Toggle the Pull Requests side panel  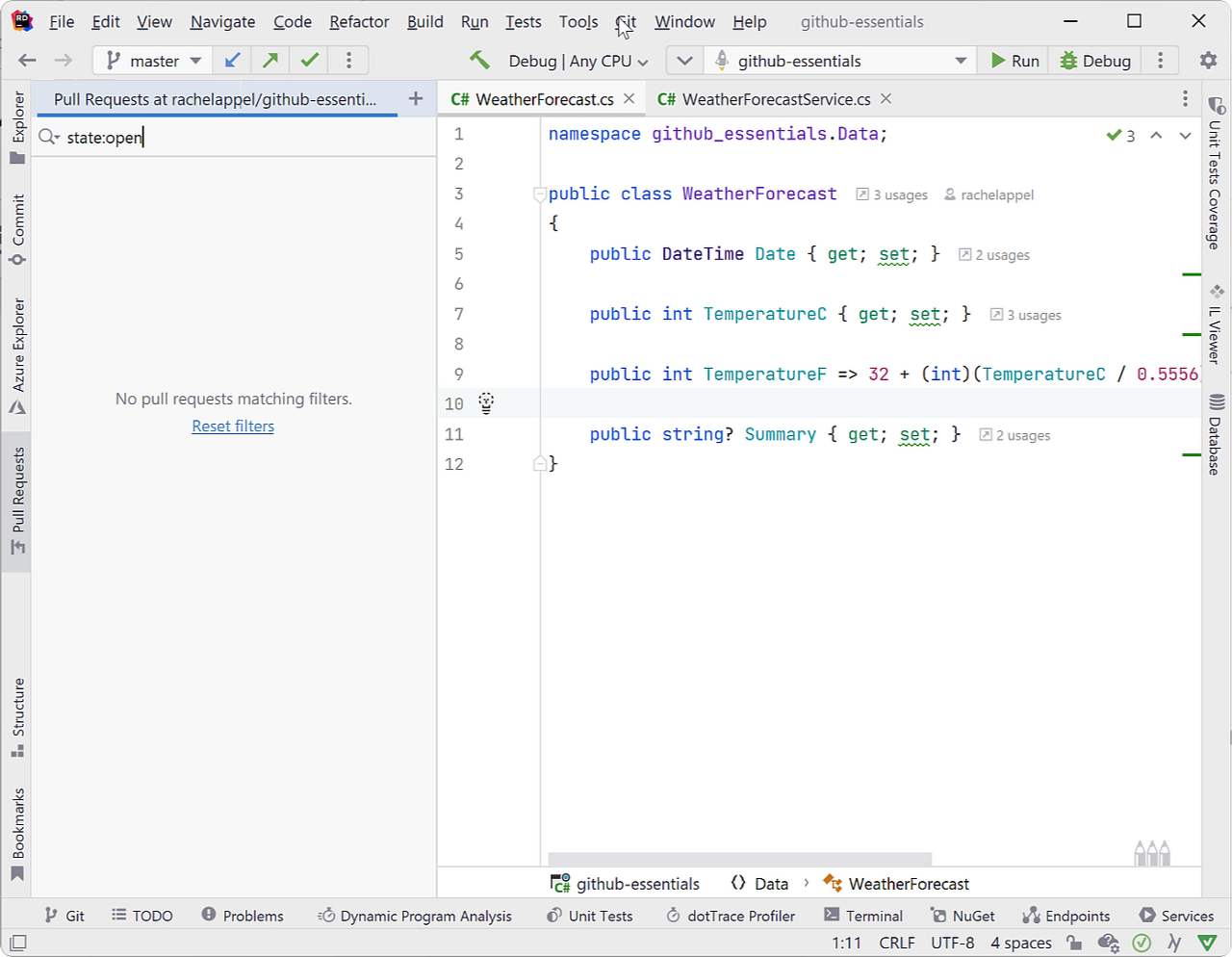(17, 502)
